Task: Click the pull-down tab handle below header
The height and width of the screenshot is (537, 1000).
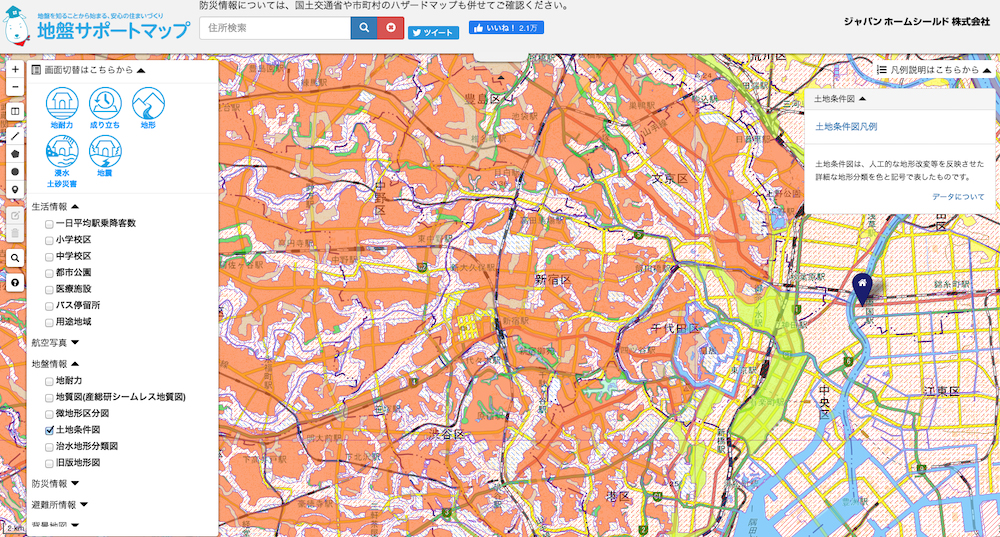Action: pyautogui.click(x=501, y=57)
